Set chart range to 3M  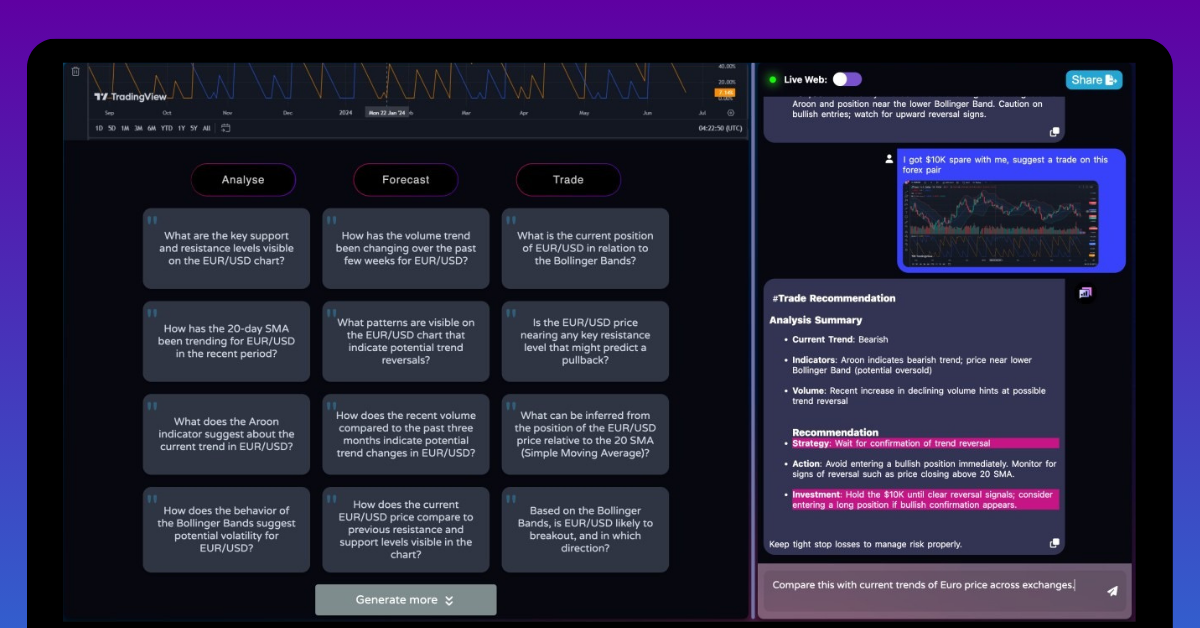[x=138, y=128]
